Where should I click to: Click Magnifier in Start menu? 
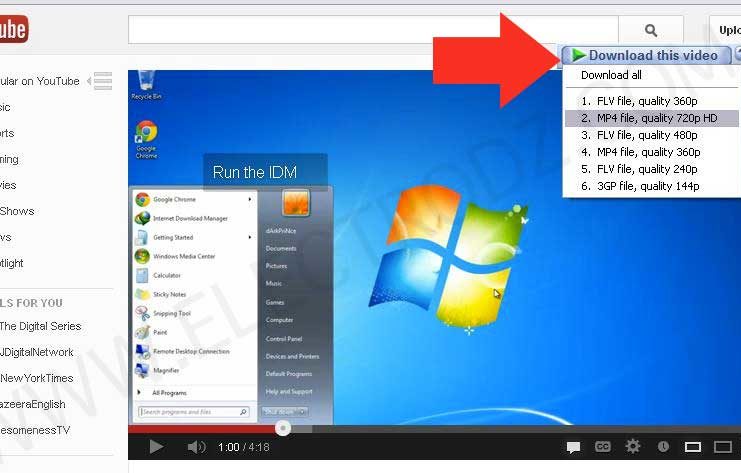[x=166, y=370]
